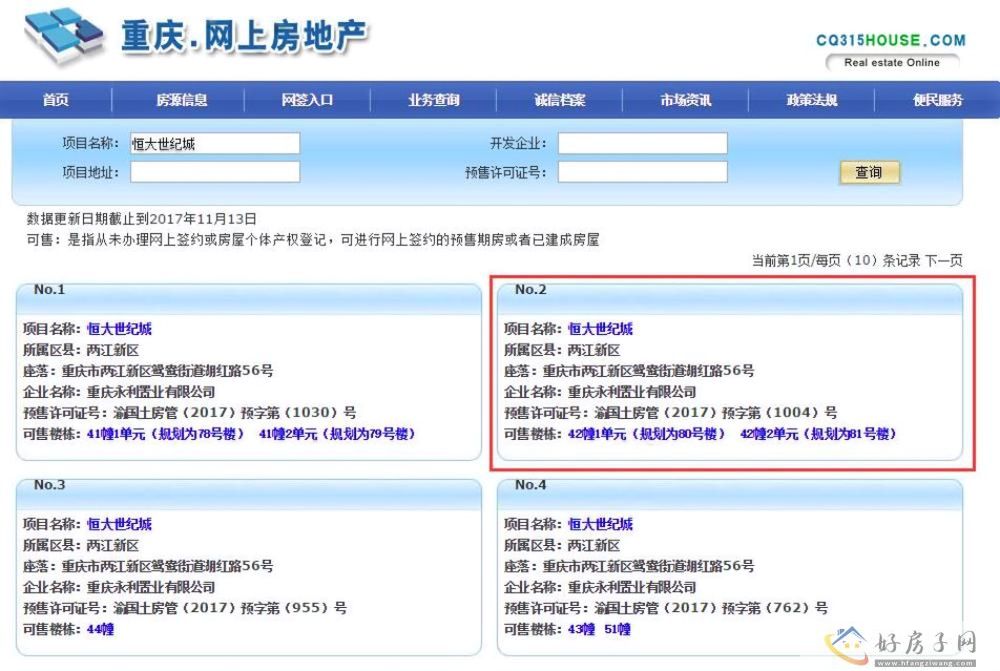1000x671 pixels.
Task: Click the permit text ending 预字第（762）号
Action: pyautogui.click(x=666, y=608)
